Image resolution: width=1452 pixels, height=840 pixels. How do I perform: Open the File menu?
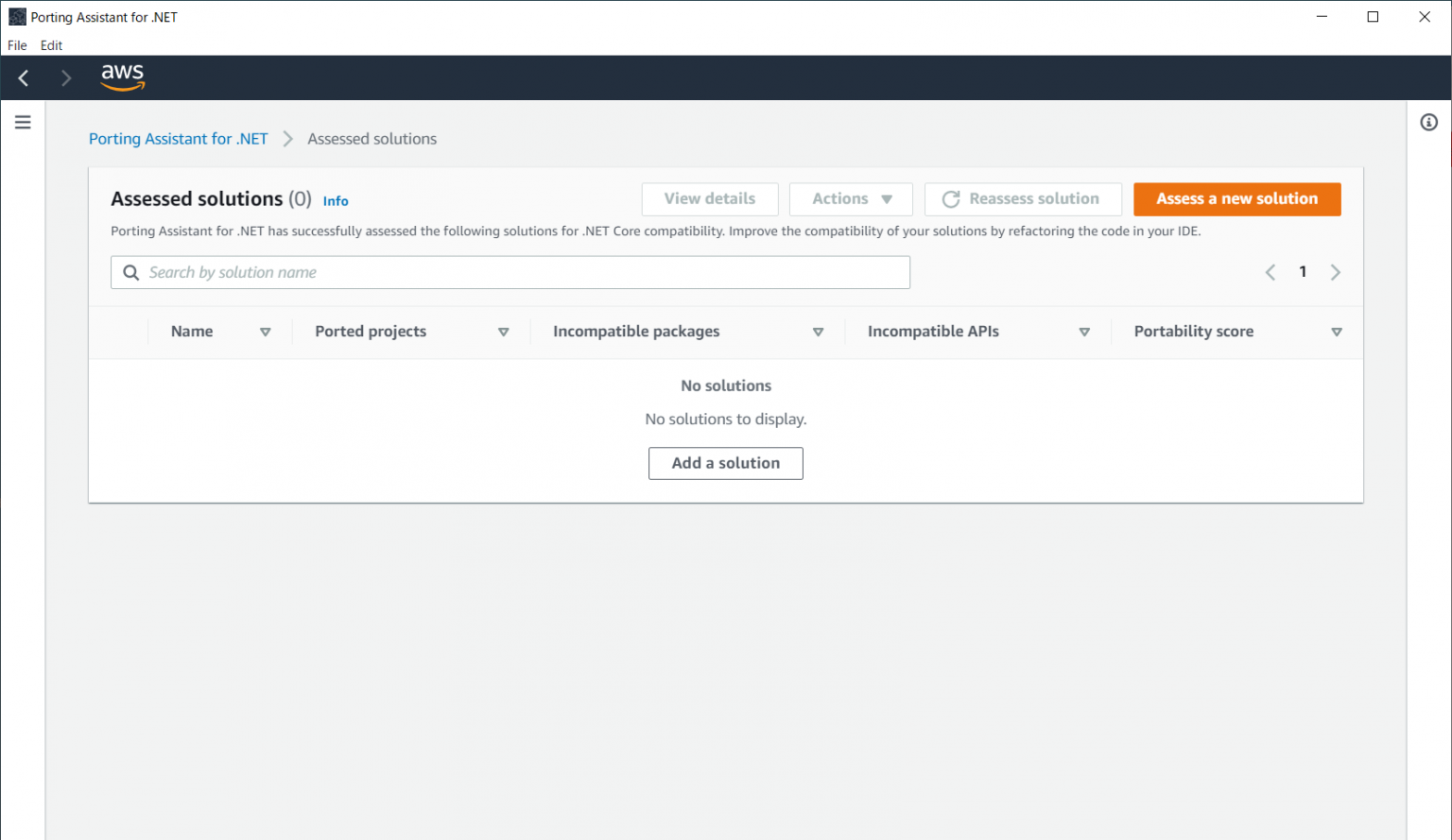coord(16,45)
